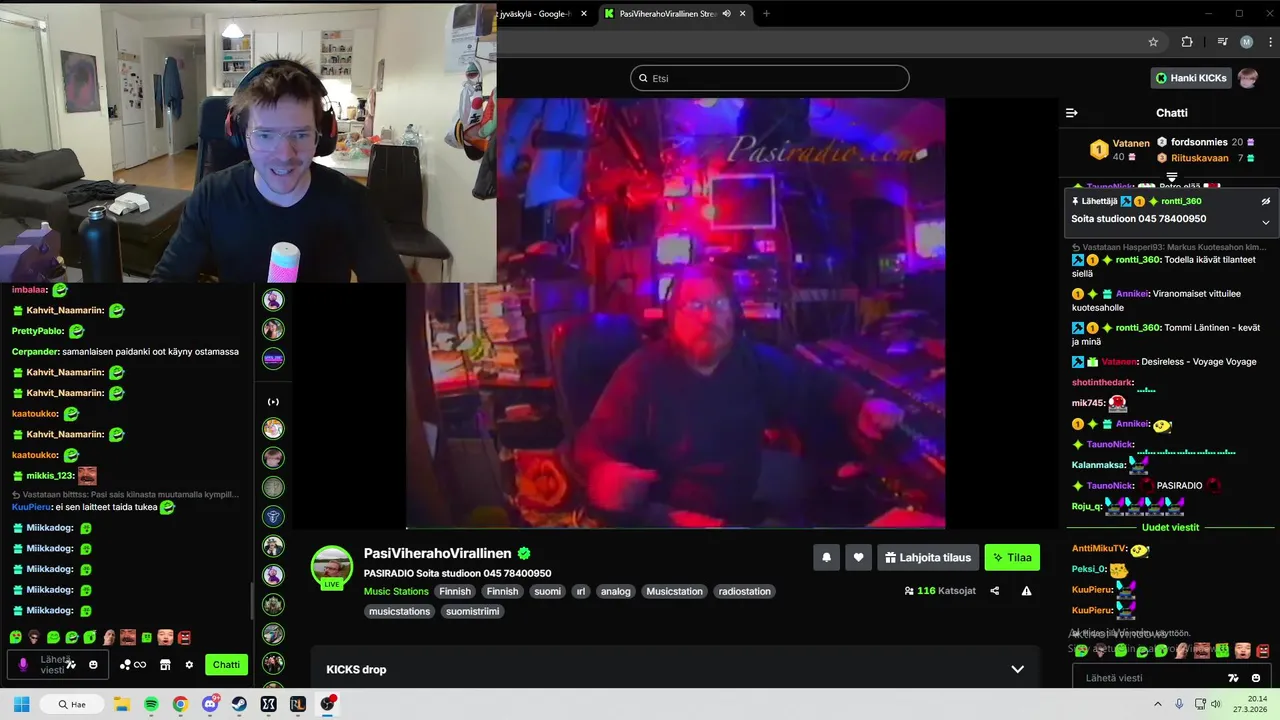Open Rocket League icon in taskbar

click(x=298, y=704)
